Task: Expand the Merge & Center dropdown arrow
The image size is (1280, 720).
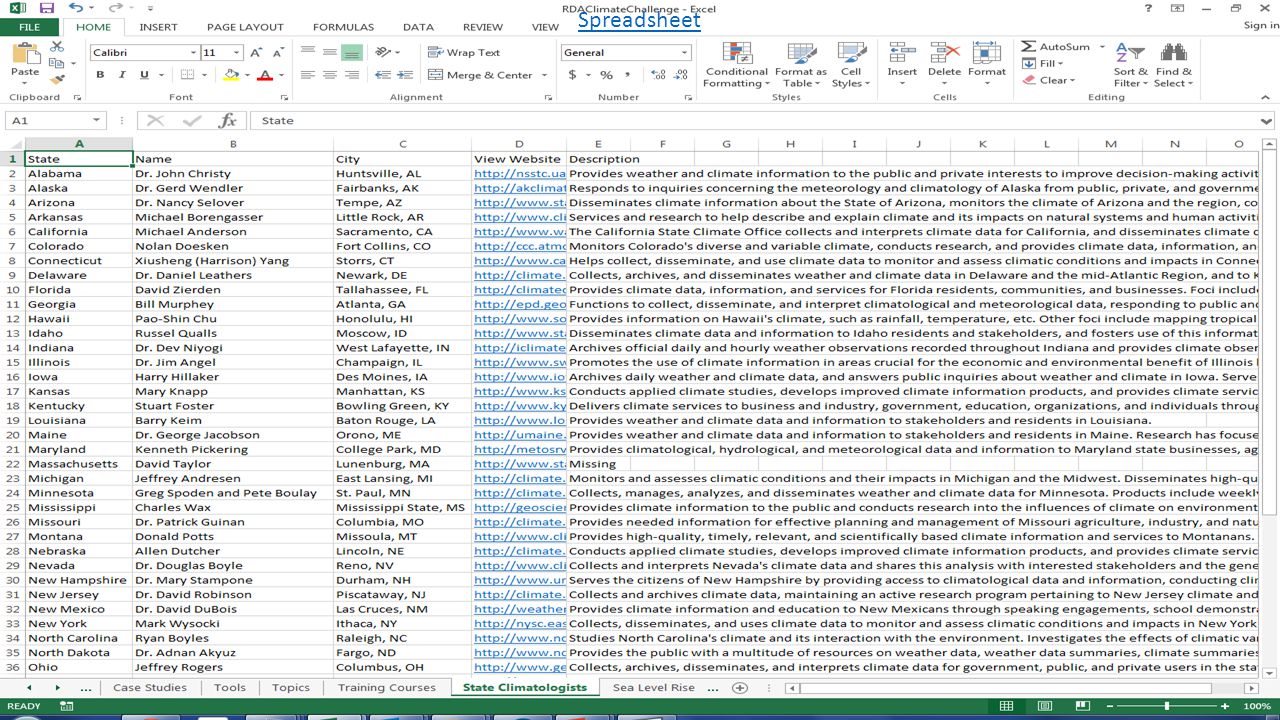Action: point(545,75)
